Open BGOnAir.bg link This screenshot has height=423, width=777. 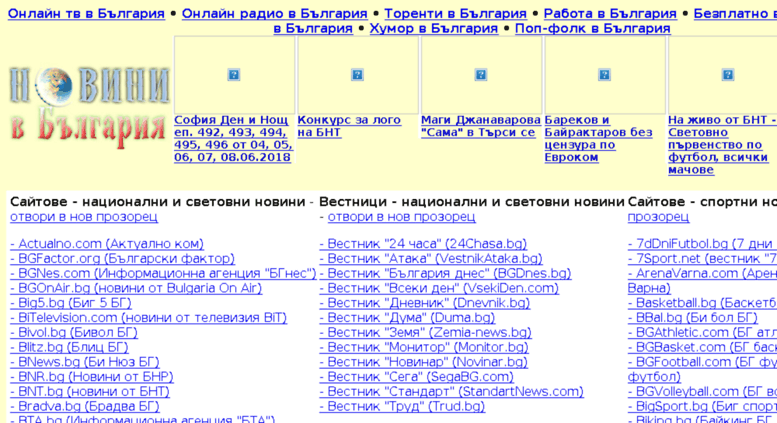(136, 288)
